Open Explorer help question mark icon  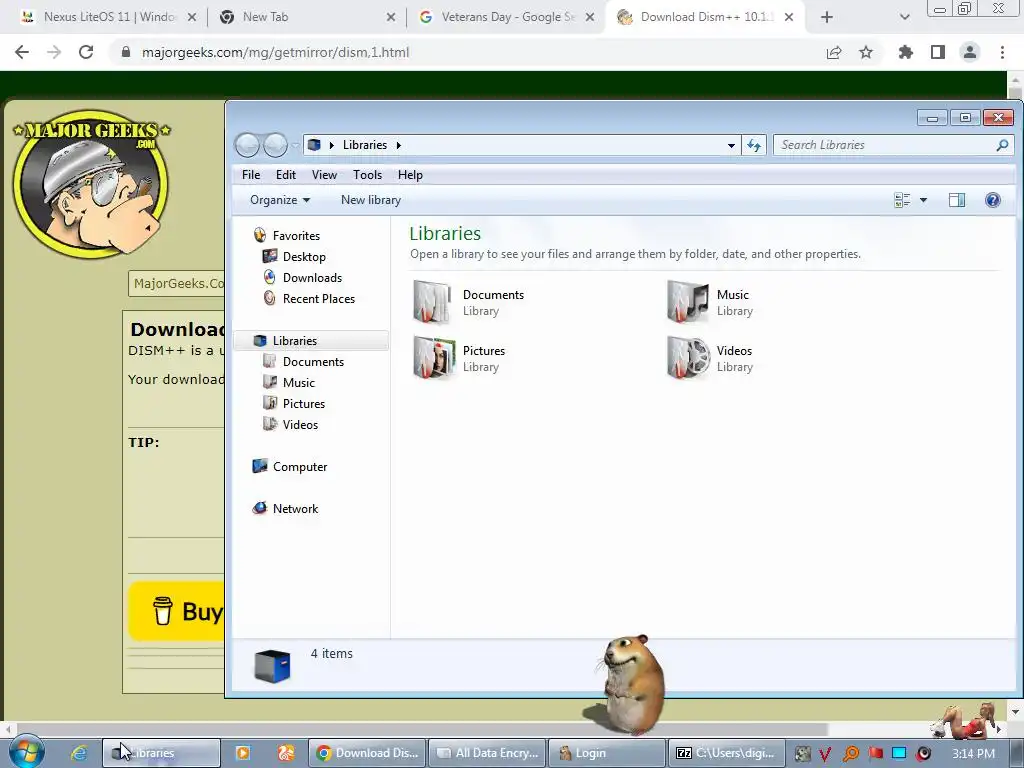[x=993, y=200]
